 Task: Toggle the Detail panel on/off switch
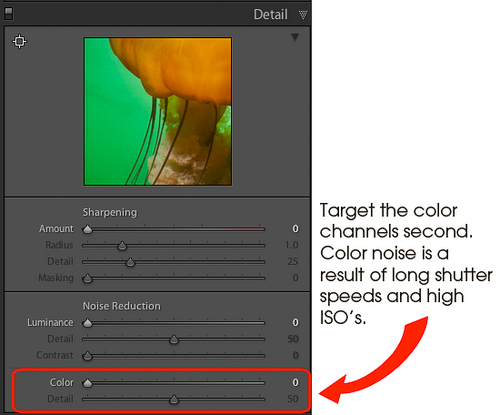click(9, 14)
